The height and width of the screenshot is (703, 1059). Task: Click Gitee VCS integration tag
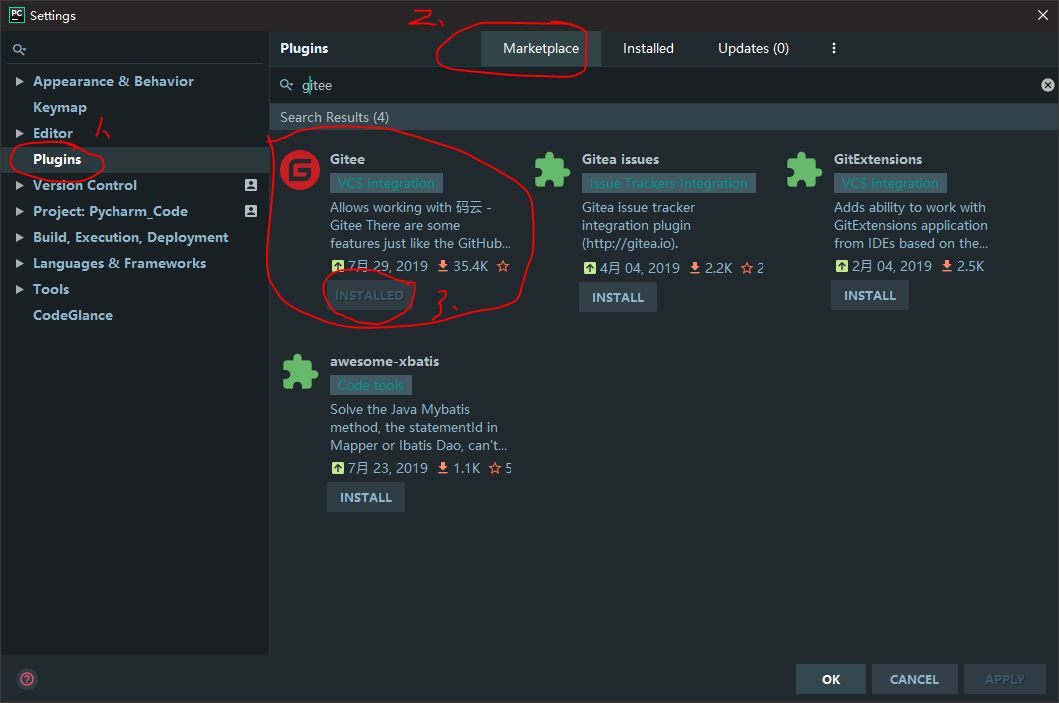pos(386,183)
